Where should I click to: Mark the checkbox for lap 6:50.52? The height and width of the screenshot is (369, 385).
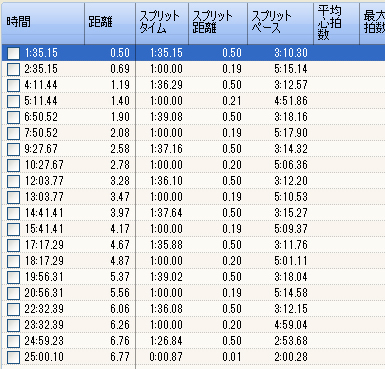point(14,117)
